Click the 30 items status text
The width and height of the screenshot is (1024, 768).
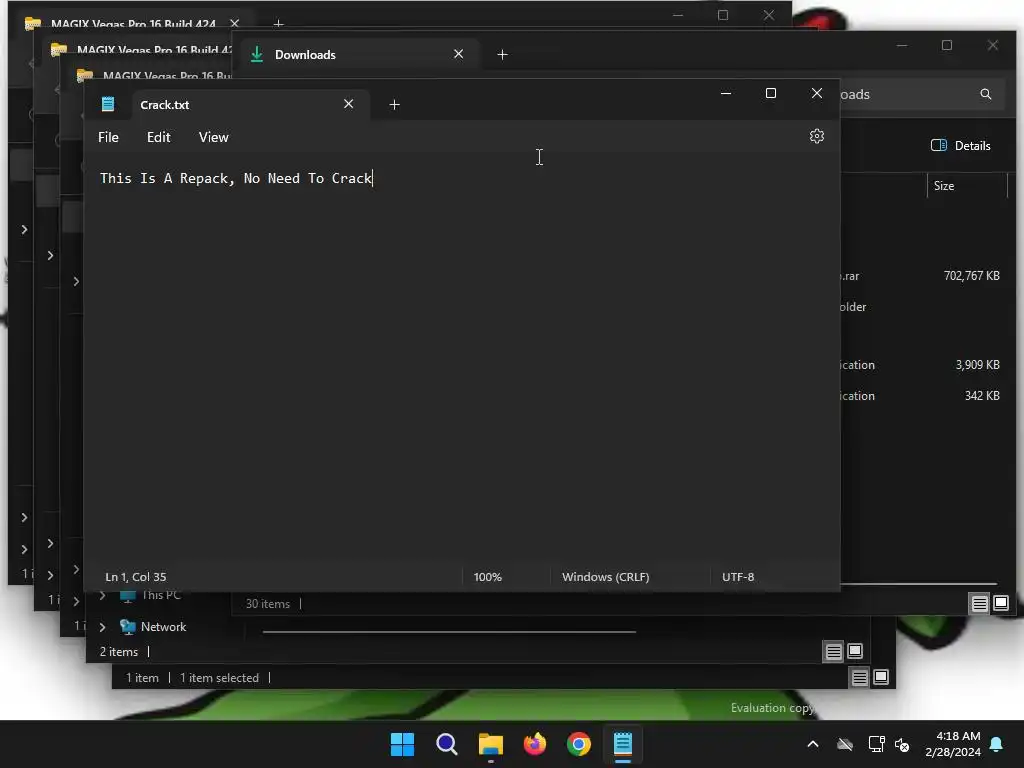click(x=268, y=604)
